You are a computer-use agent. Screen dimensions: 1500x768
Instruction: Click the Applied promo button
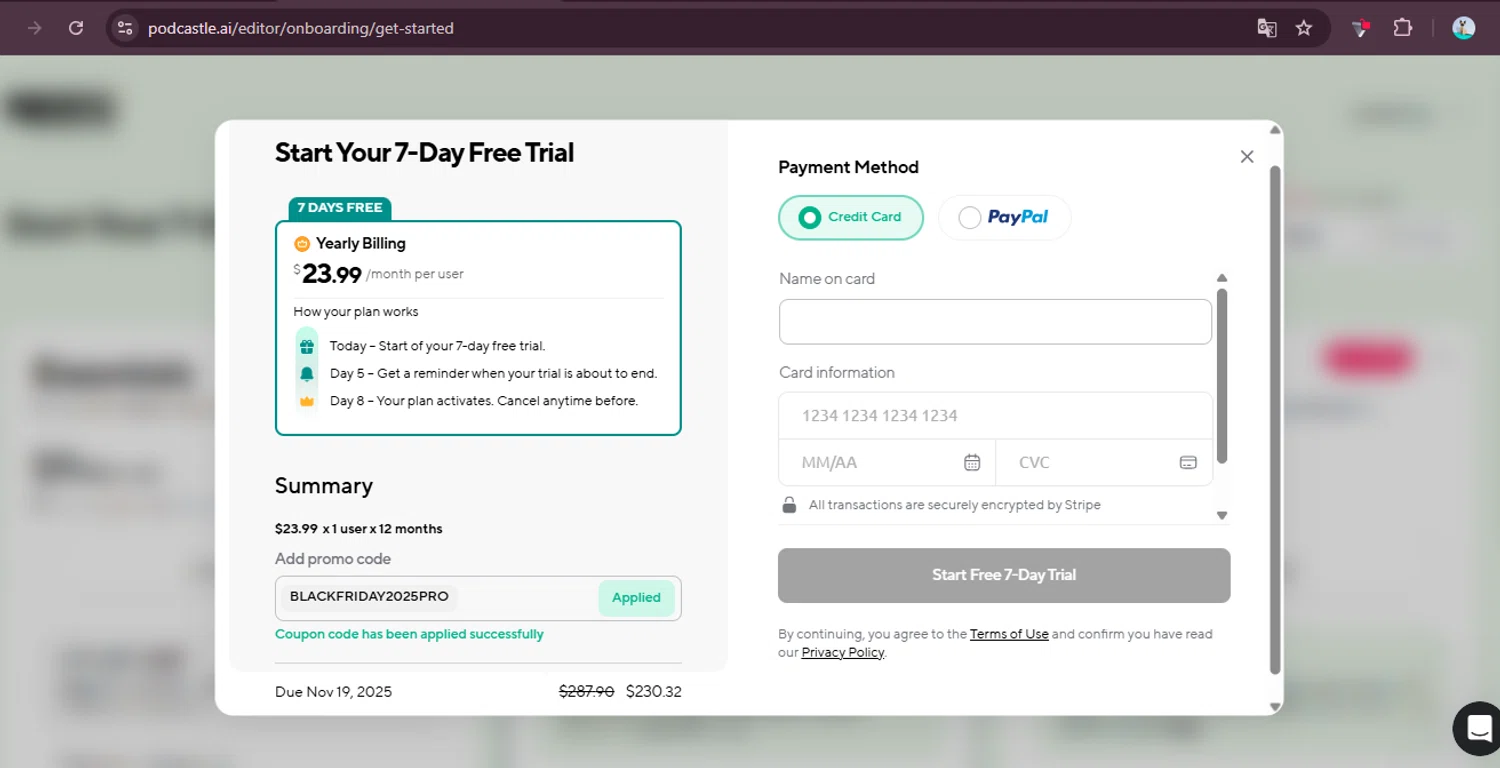pos(636,598)
